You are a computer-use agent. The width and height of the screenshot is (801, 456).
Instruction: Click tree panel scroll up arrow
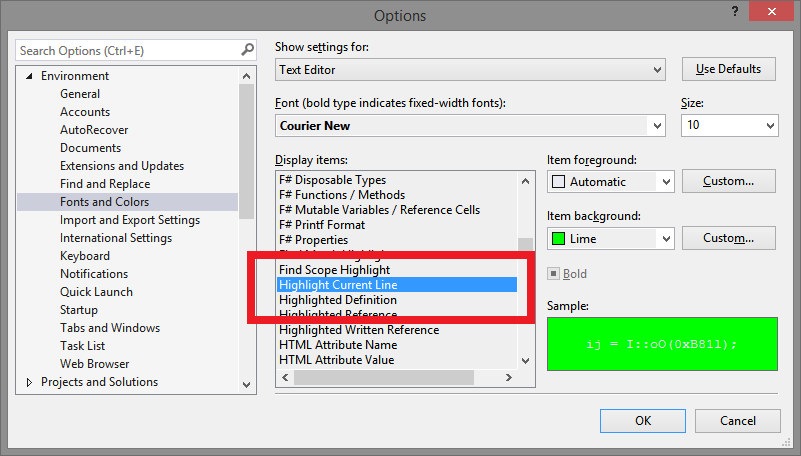pos(247,76)
